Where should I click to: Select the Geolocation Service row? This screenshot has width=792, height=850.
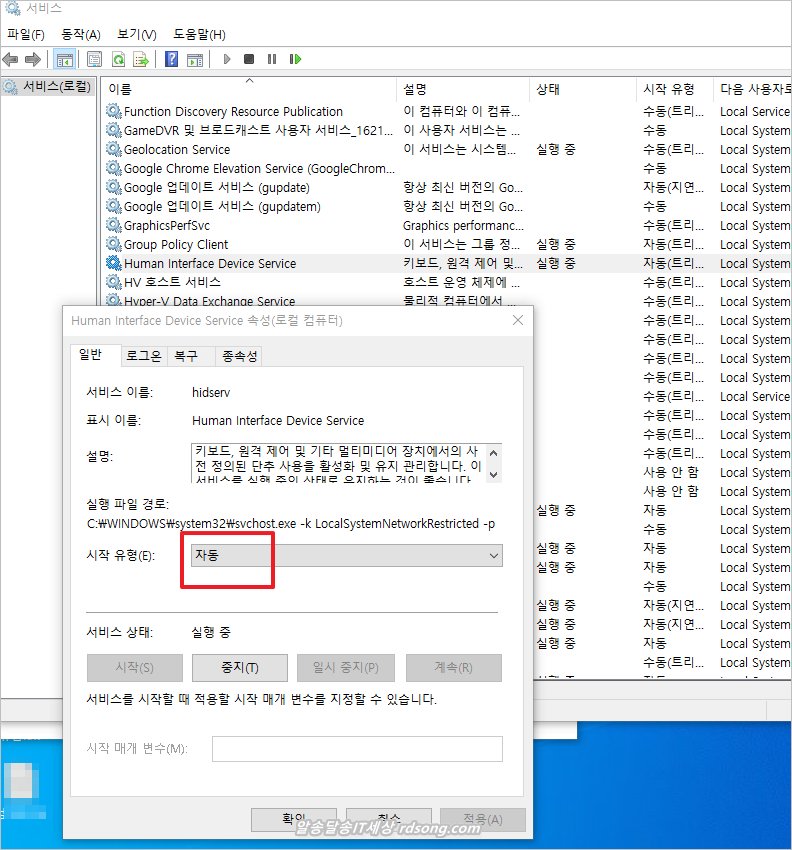pyautogui.click(x=177, y=150)
